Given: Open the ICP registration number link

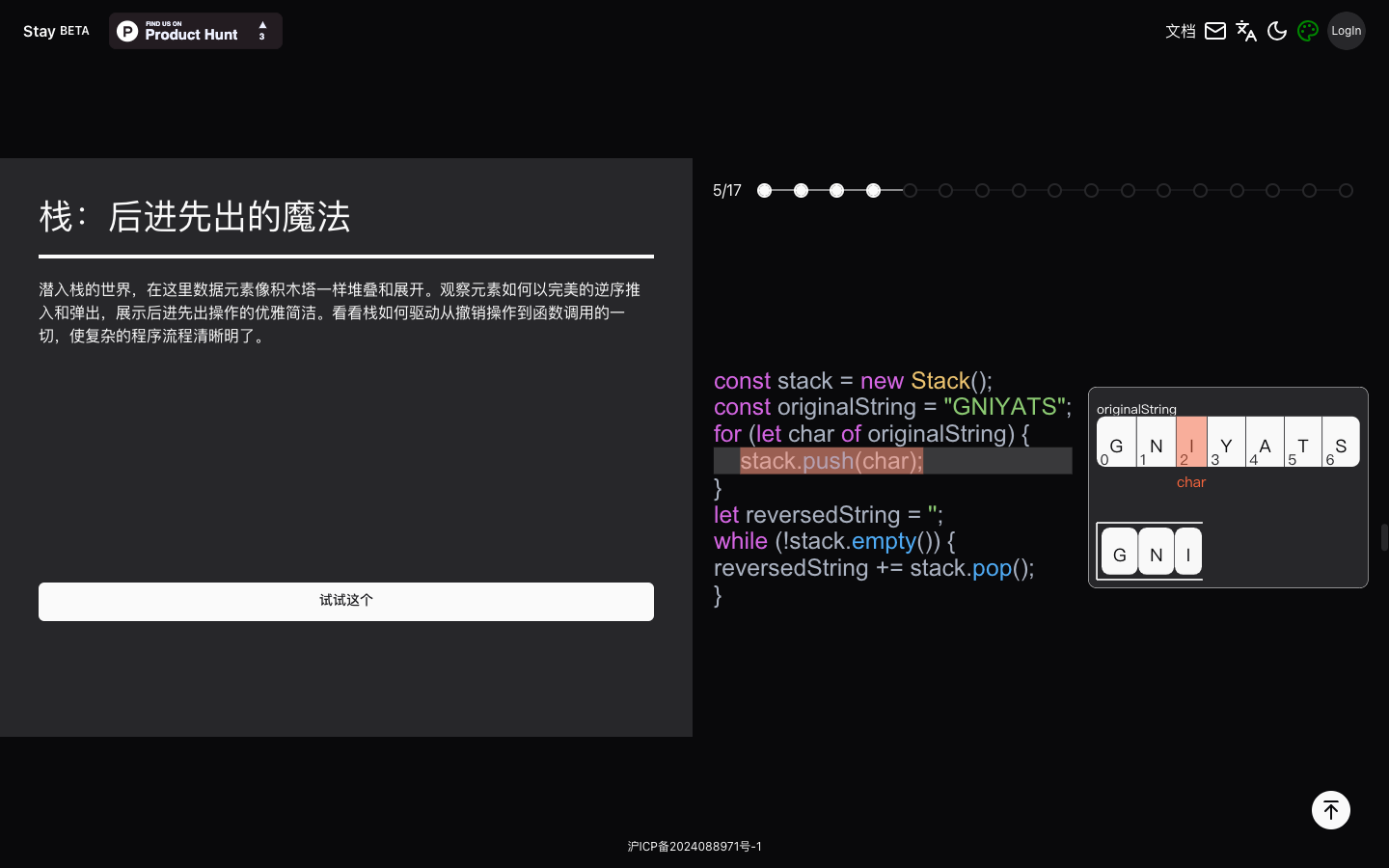Looking at the screenshot, I should (x=694, y=847).
